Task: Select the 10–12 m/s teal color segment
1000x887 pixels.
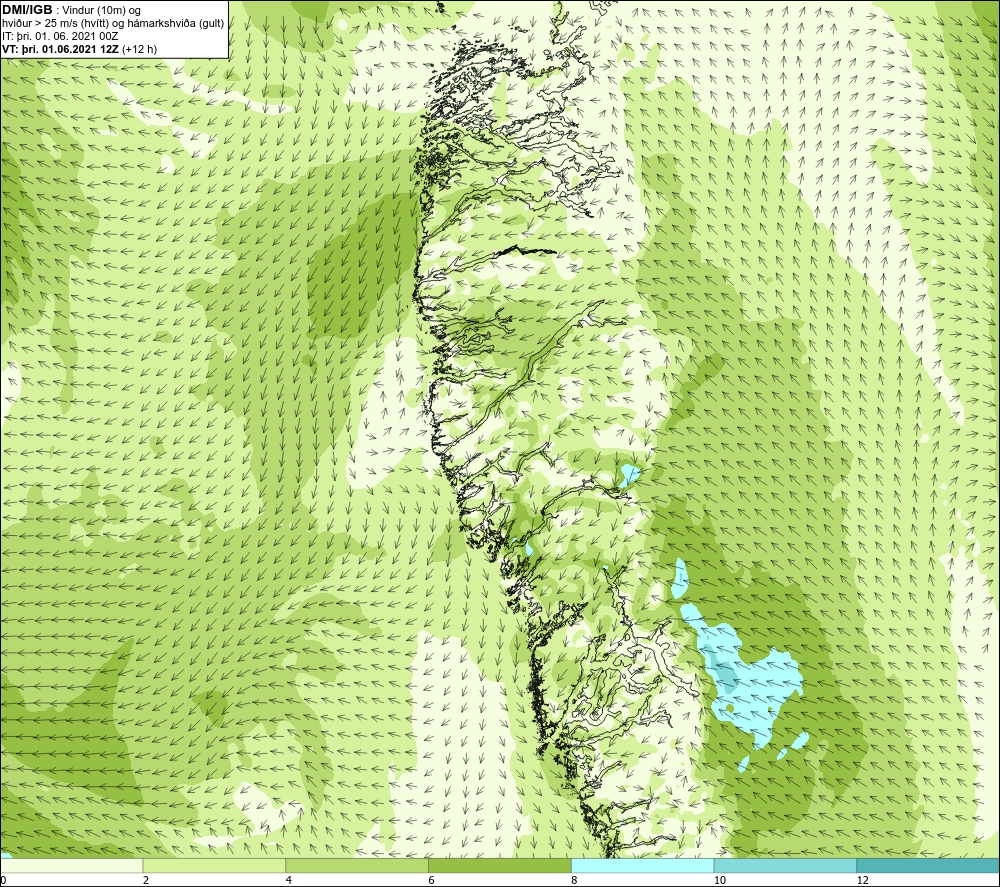Action: point(786,865)
